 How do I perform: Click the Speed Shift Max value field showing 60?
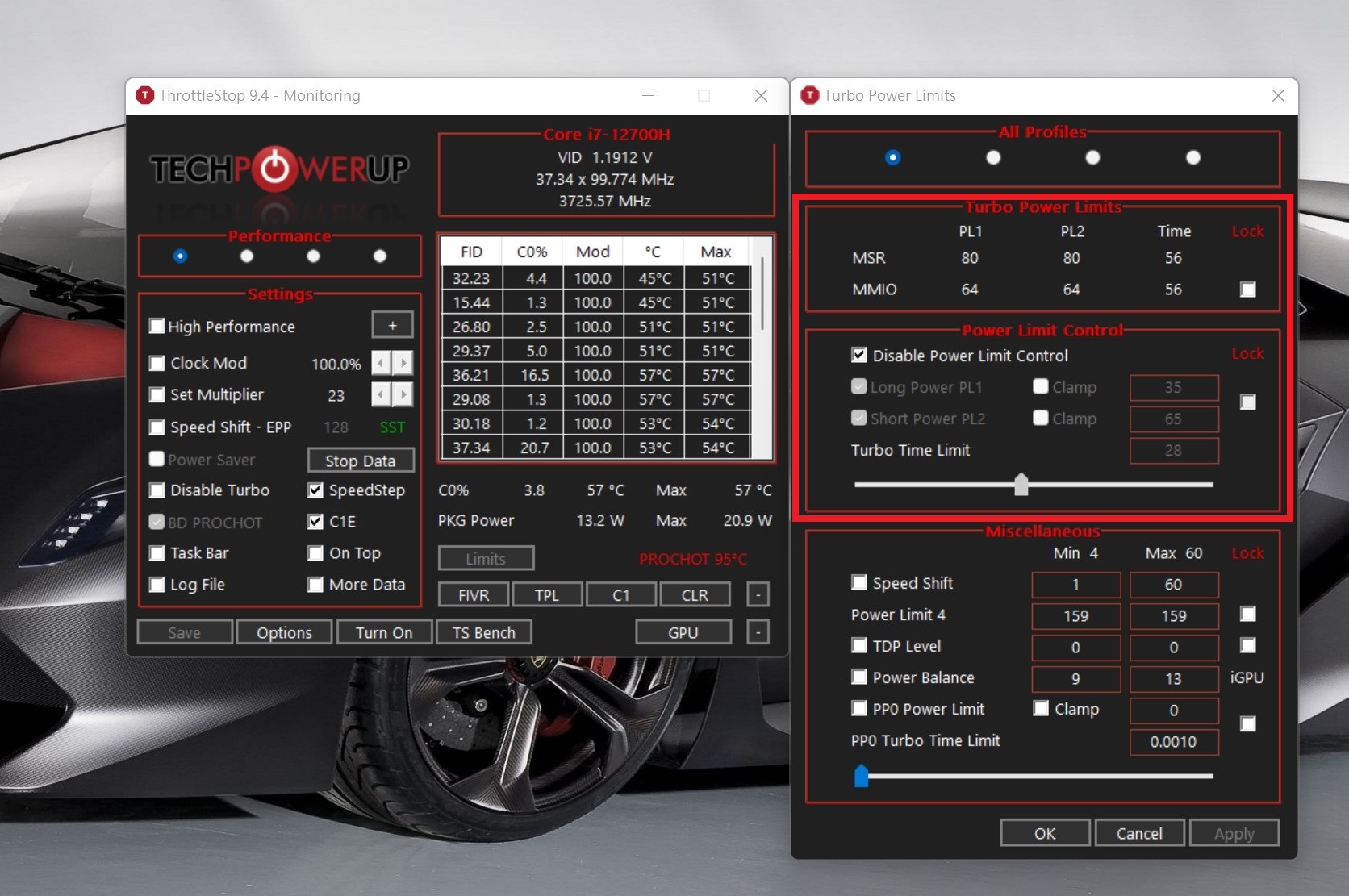(1174, 584)
